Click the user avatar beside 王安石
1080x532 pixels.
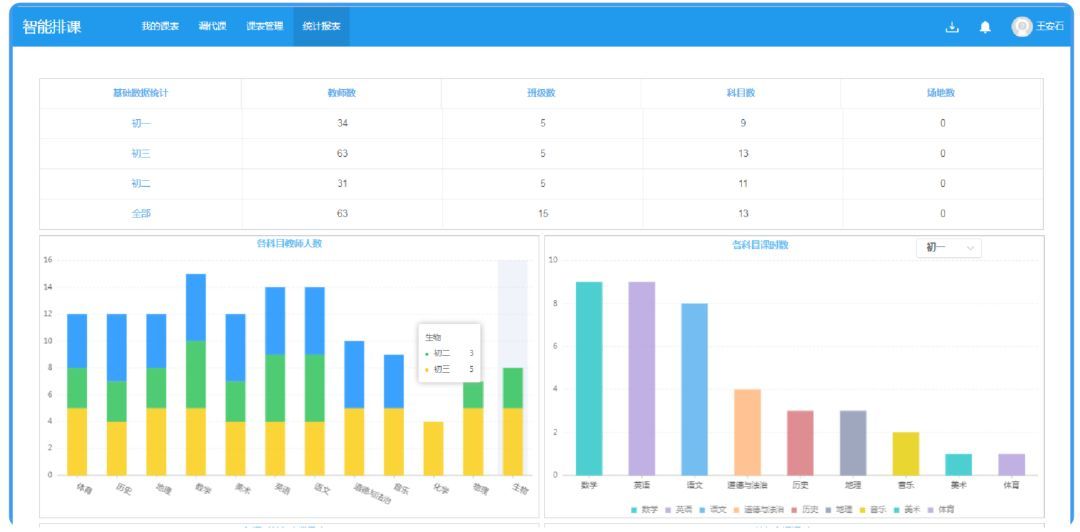[x=1021, y=27]
